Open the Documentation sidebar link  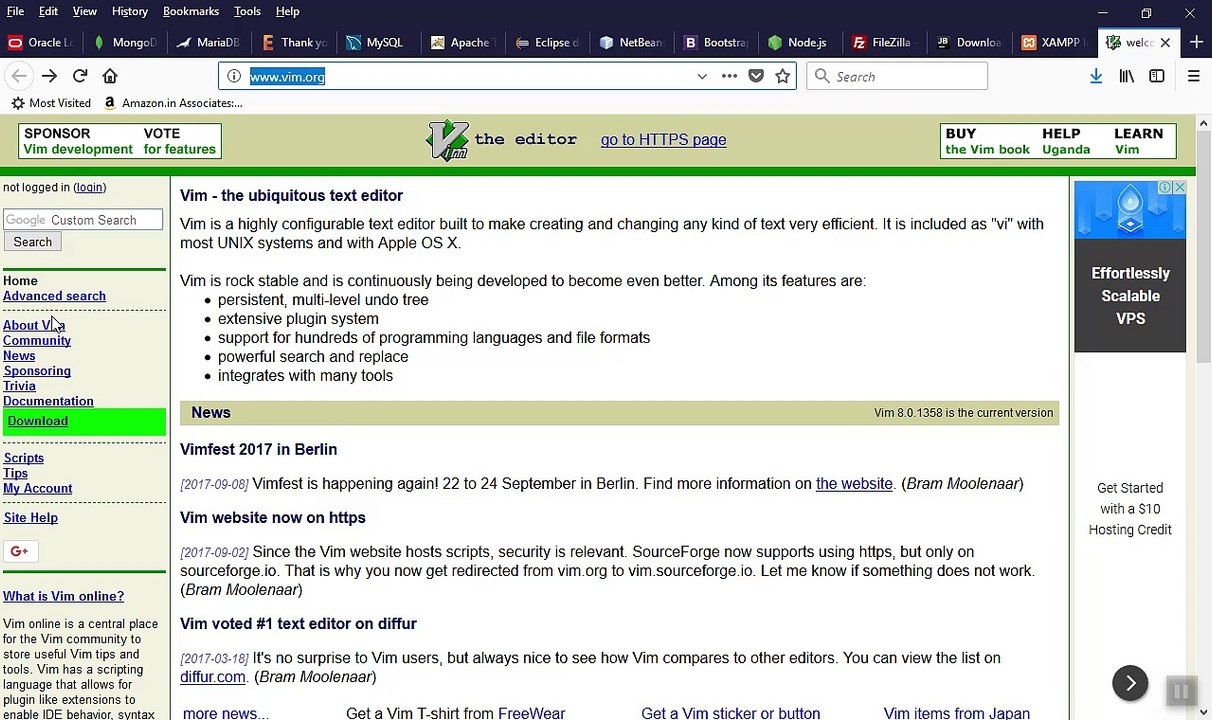tap(48, 401)
